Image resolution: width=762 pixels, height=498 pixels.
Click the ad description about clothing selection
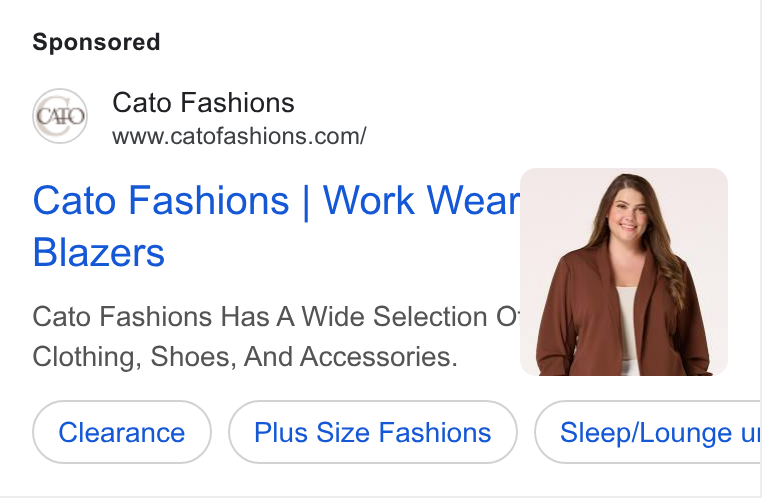pos(276,337)
